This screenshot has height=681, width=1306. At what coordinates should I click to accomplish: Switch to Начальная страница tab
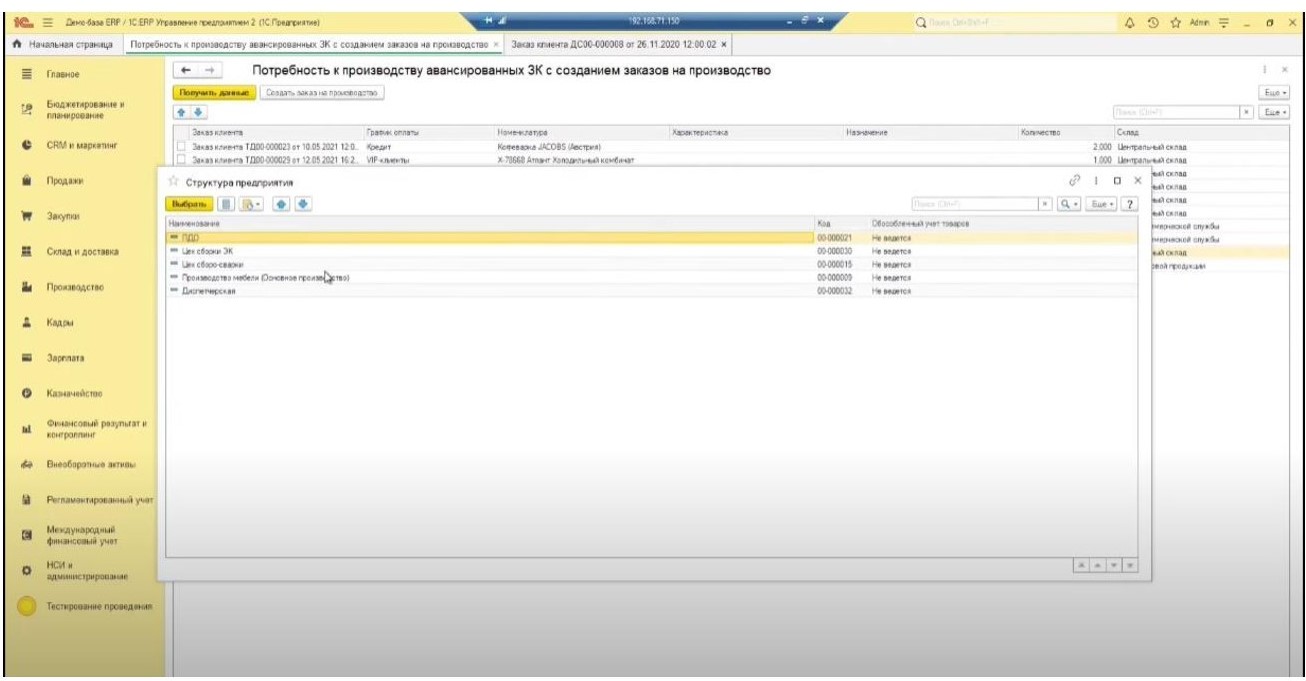pos(64,46)
